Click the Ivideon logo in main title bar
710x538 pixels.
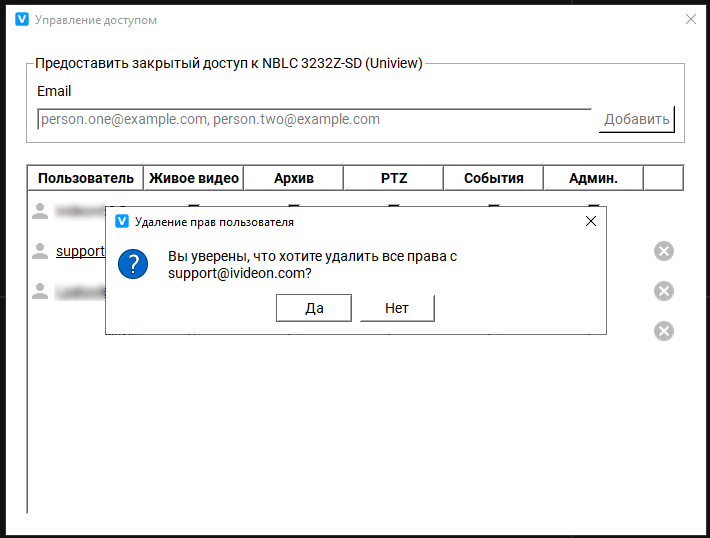tap(22, 19)
